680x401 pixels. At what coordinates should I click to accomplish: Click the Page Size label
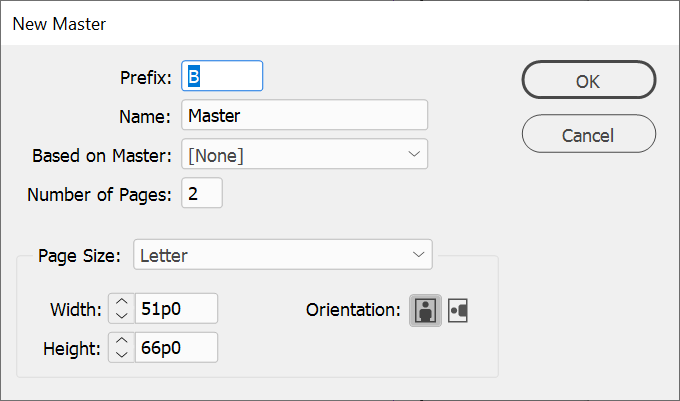(80, 255)
